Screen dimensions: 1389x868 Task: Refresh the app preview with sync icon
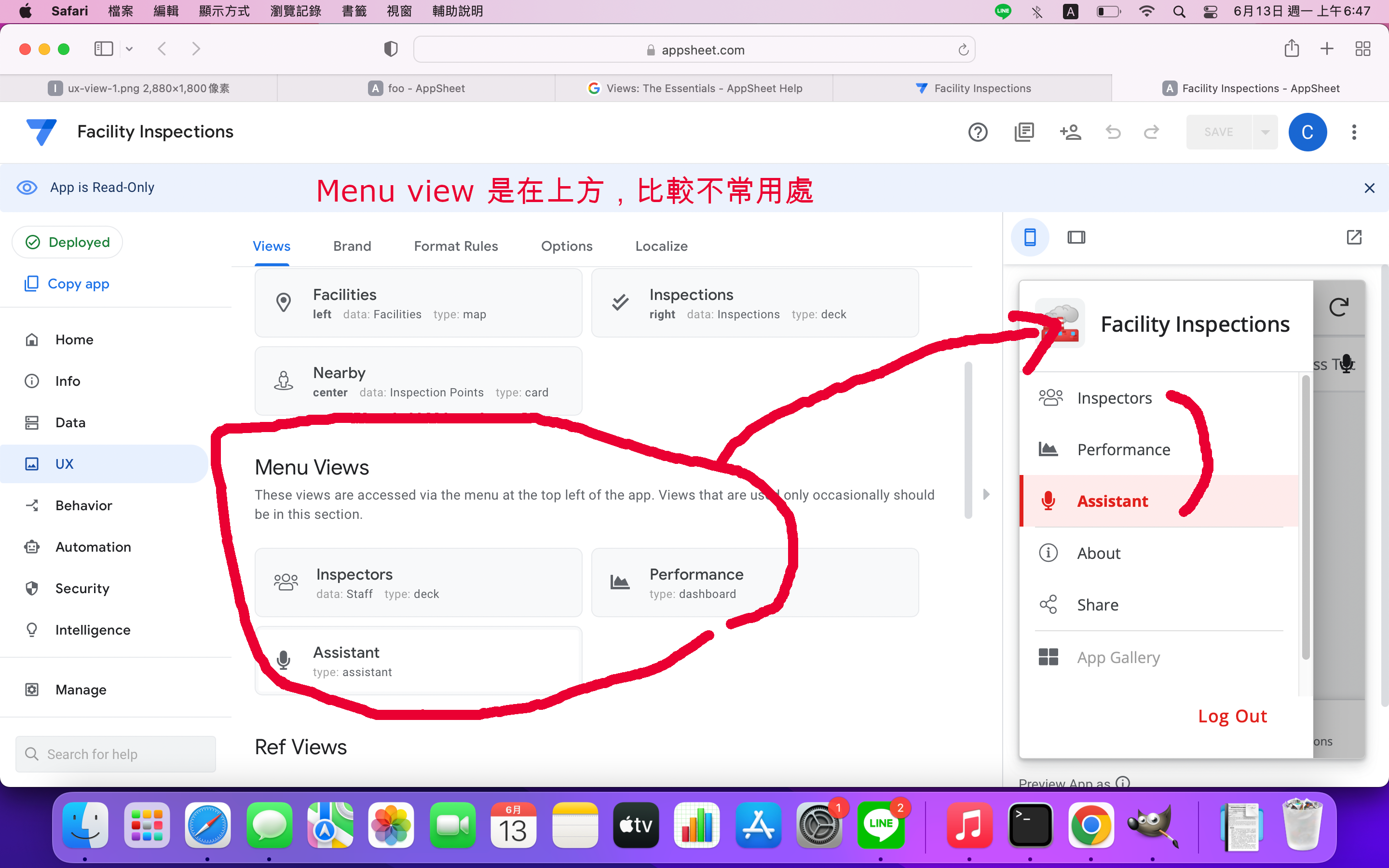coord(1338,307)
